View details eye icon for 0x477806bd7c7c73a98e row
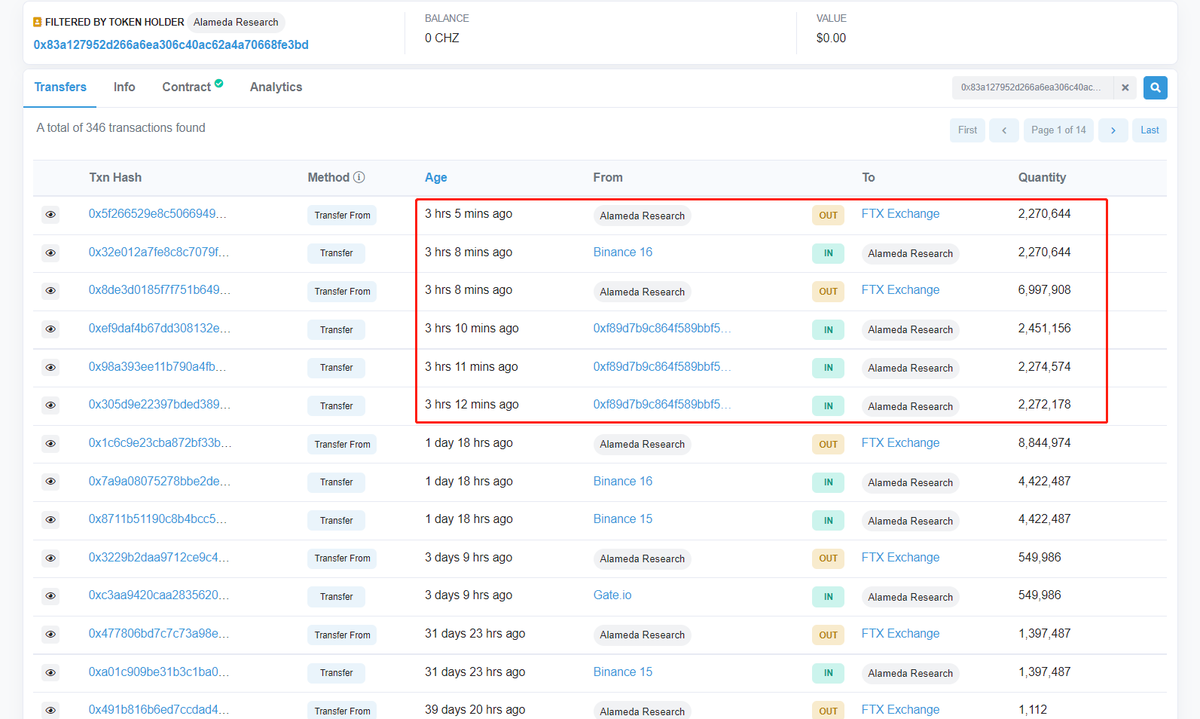The width and height of the screenshot is (1200, 719). (x=51, y=634)
